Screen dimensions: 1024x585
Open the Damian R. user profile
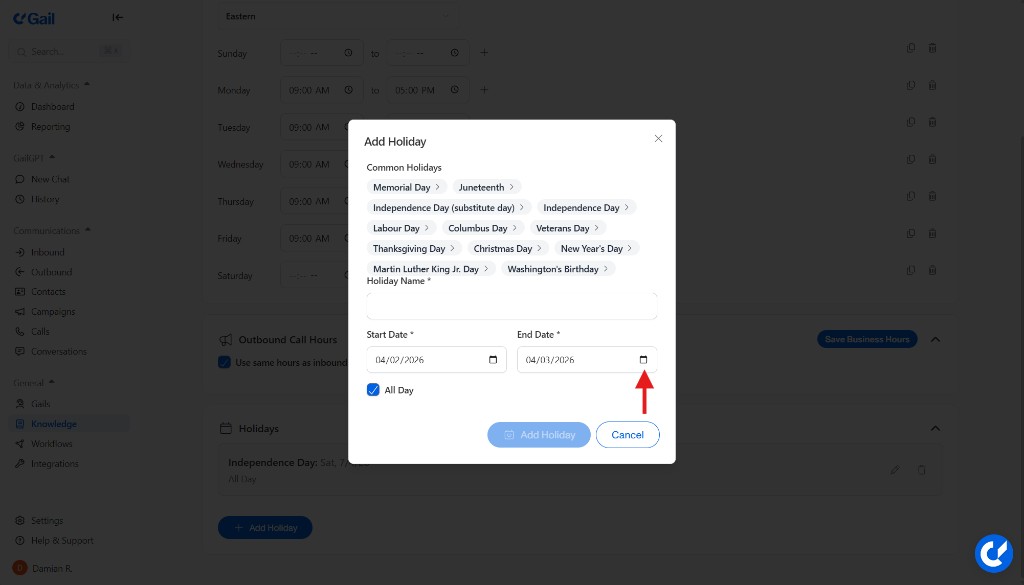tap(43, 568)
